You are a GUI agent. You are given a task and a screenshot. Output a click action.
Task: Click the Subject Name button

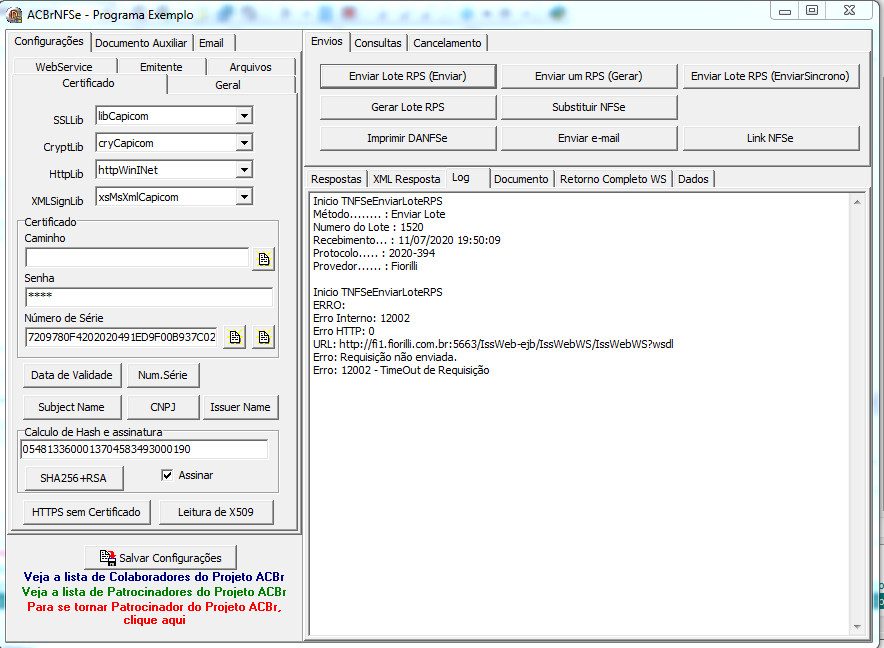coord(71,407)
